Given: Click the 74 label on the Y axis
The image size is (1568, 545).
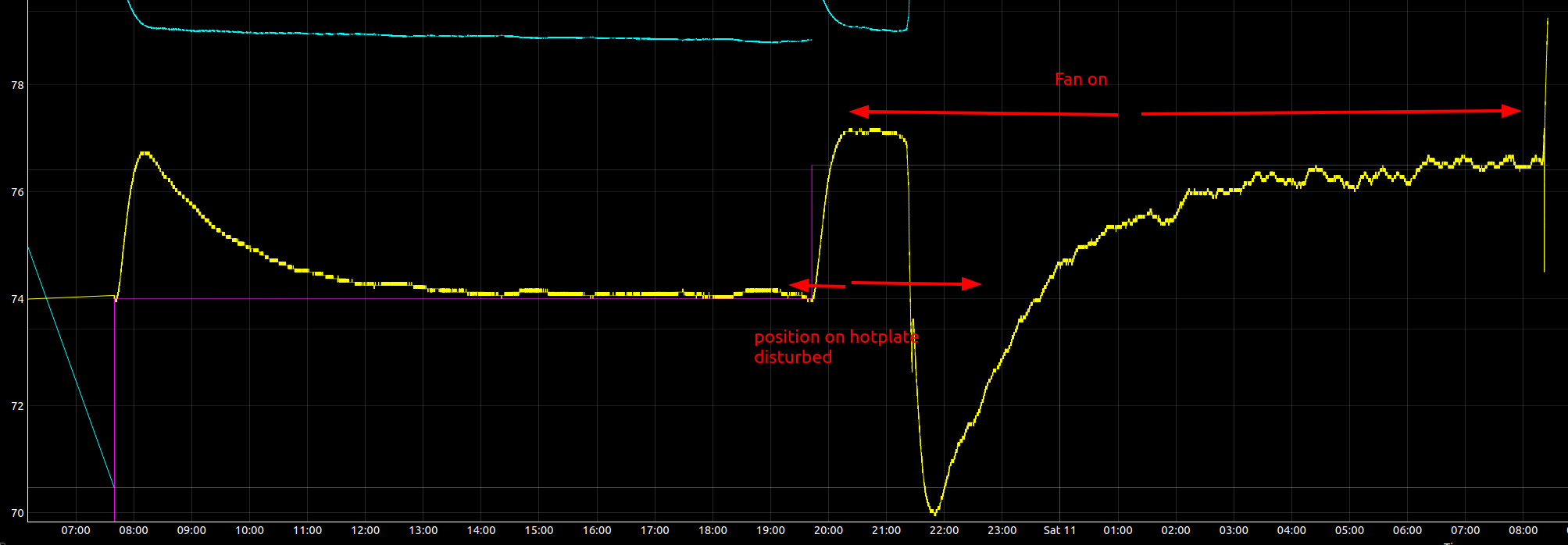Looking at the screenshot, I should click(x=16, y=299).
